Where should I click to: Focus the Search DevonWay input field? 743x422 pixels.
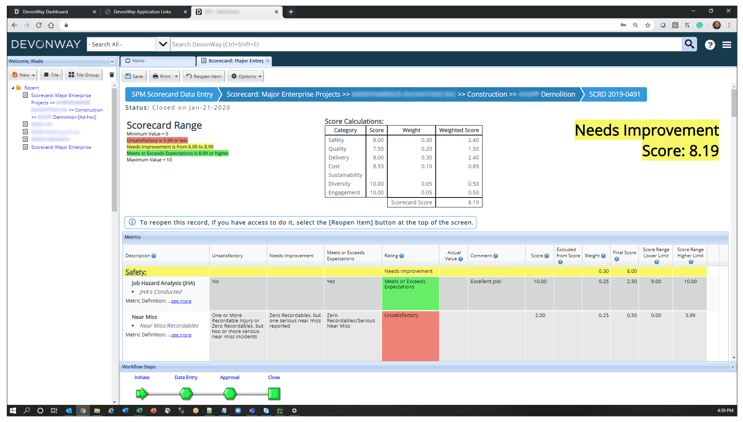tap(426, 44)
